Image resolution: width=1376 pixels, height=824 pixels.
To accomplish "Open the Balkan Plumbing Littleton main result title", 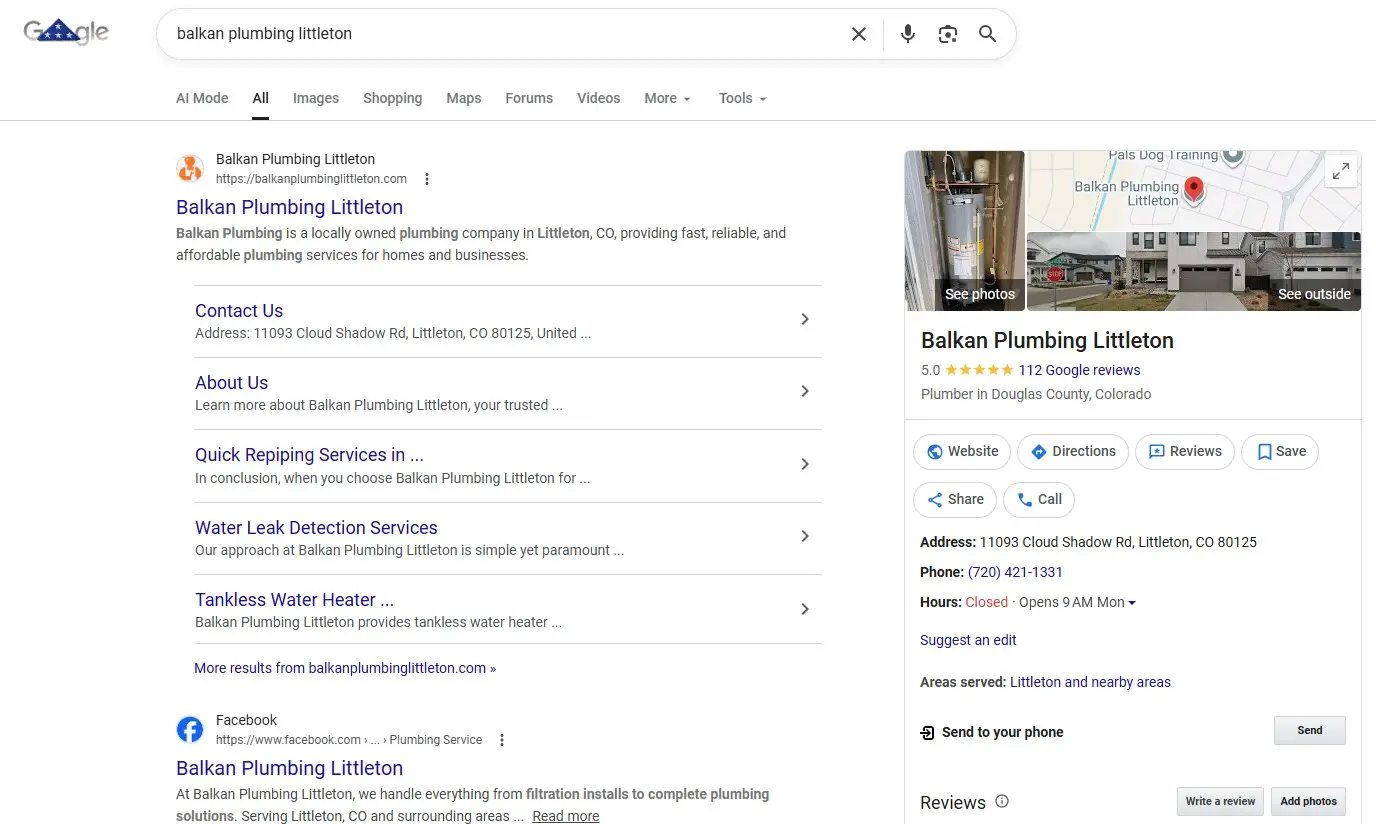I will coord(289,207).
